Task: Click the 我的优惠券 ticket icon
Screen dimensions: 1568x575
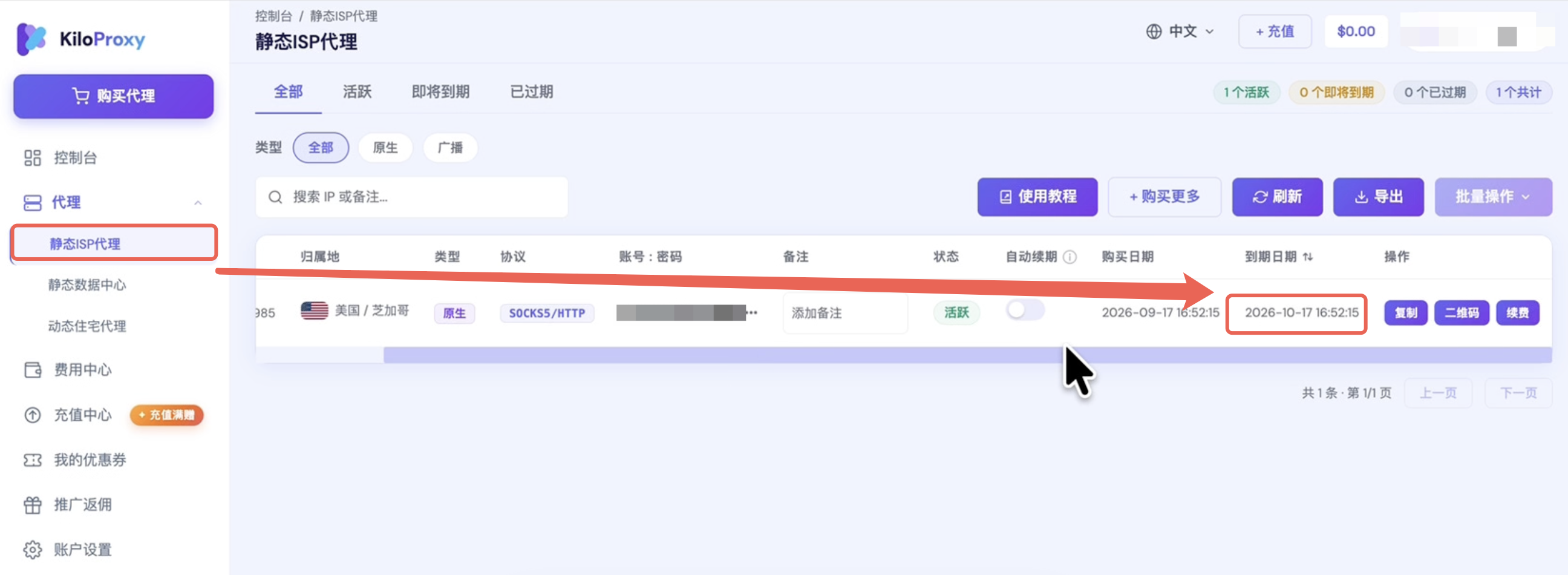Action: [32, 460]
